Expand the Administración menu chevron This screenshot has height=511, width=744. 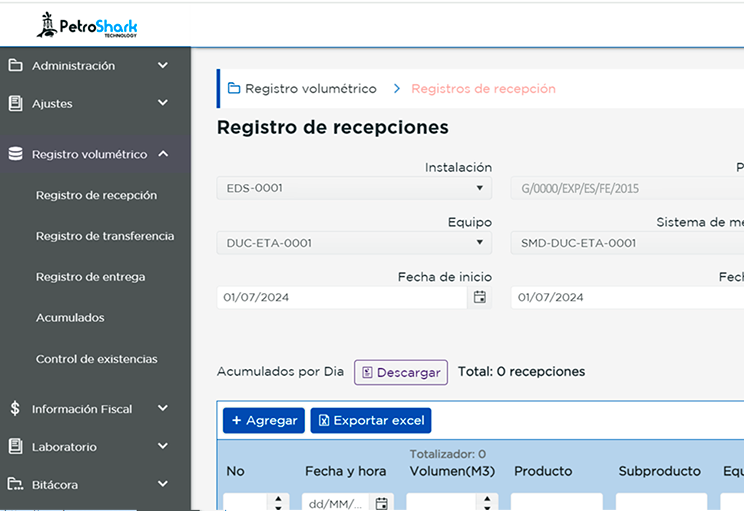coord(163,66)
